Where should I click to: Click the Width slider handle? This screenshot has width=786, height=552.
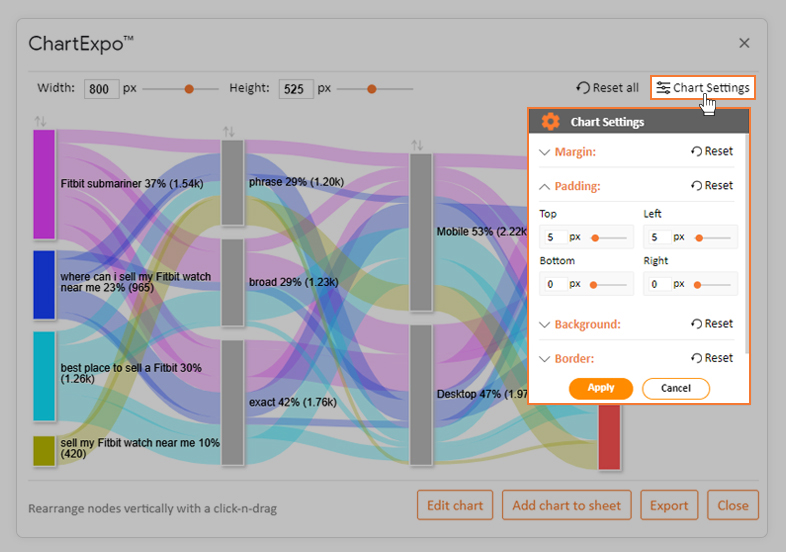tap(189, 89)
